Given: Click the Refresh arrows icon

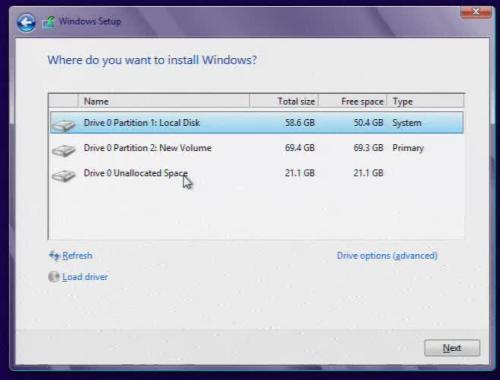Looking at the screenshot, I should click(x=54, y=256).
